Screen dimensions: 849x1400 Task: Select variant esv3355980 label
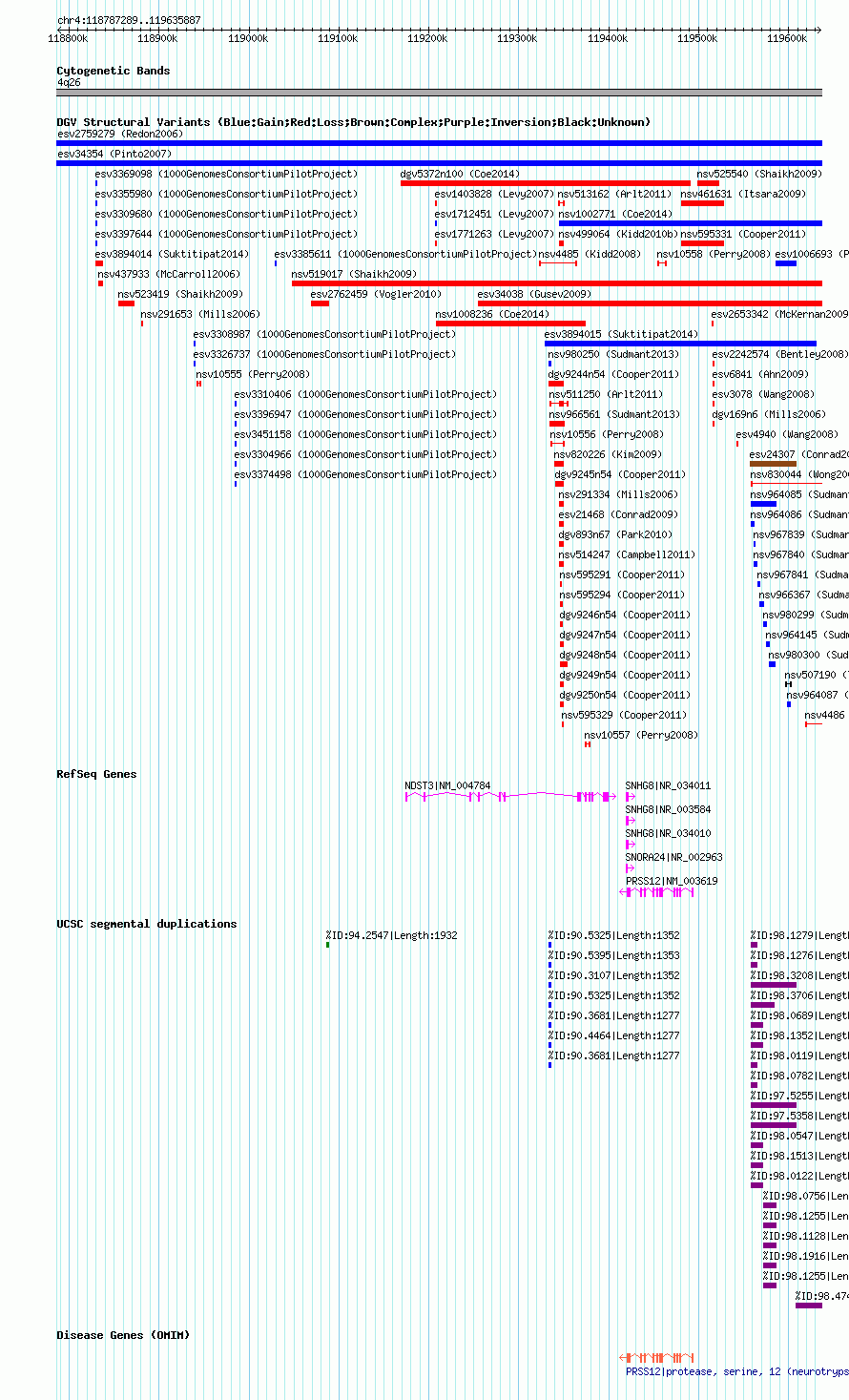226,194
